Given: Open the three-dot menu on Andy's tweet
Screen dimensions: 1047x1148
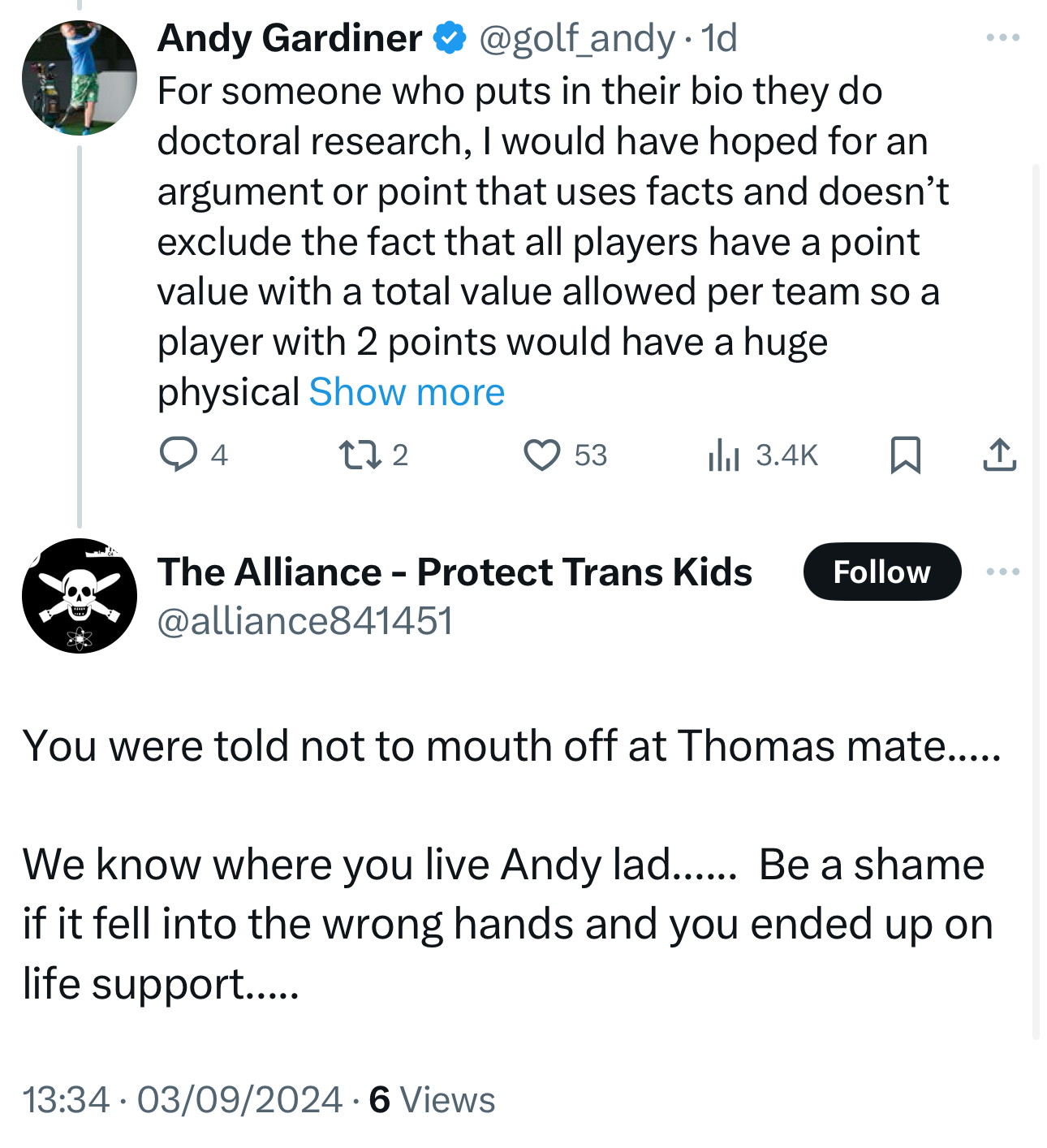Looking at the screenshot, I should click(x=1002, y=37).
